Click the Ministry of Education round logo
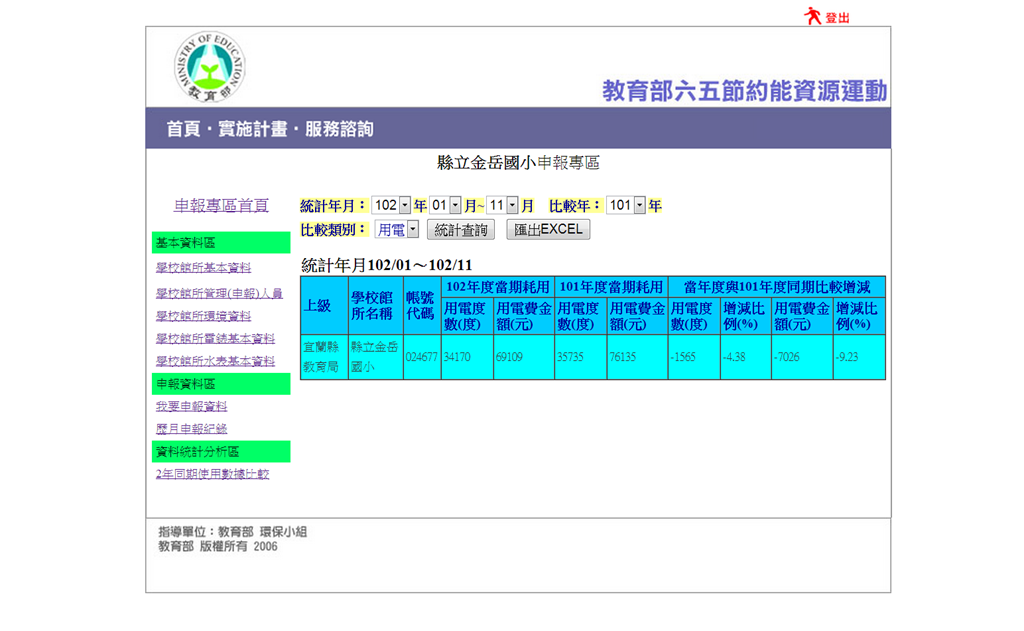Image resolution: width=1024 pixels, height=631 pixels. (210, 67)
